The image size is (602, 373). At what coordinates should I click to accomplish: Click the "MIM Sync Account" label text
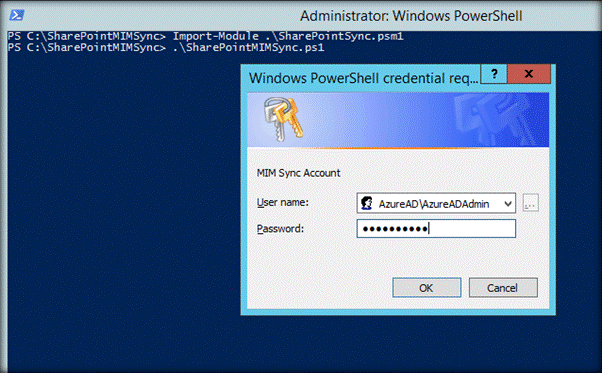(298, 173)
